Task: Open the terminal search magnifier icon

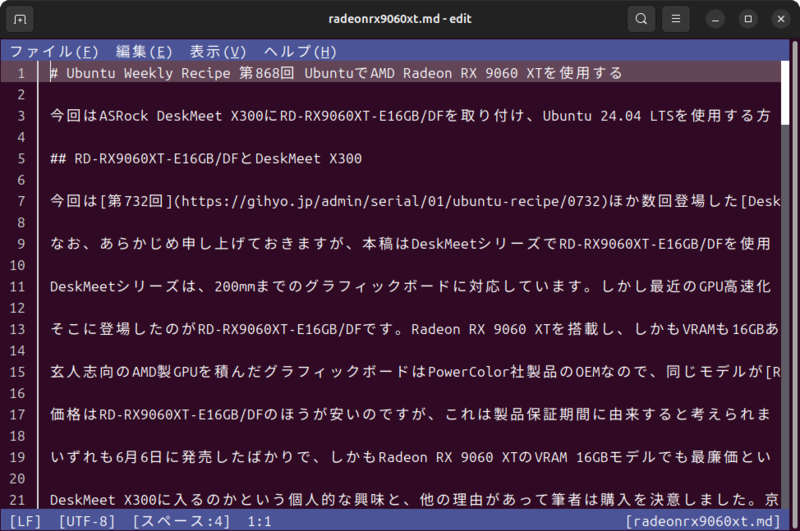Action: click(x=641, y=19)
